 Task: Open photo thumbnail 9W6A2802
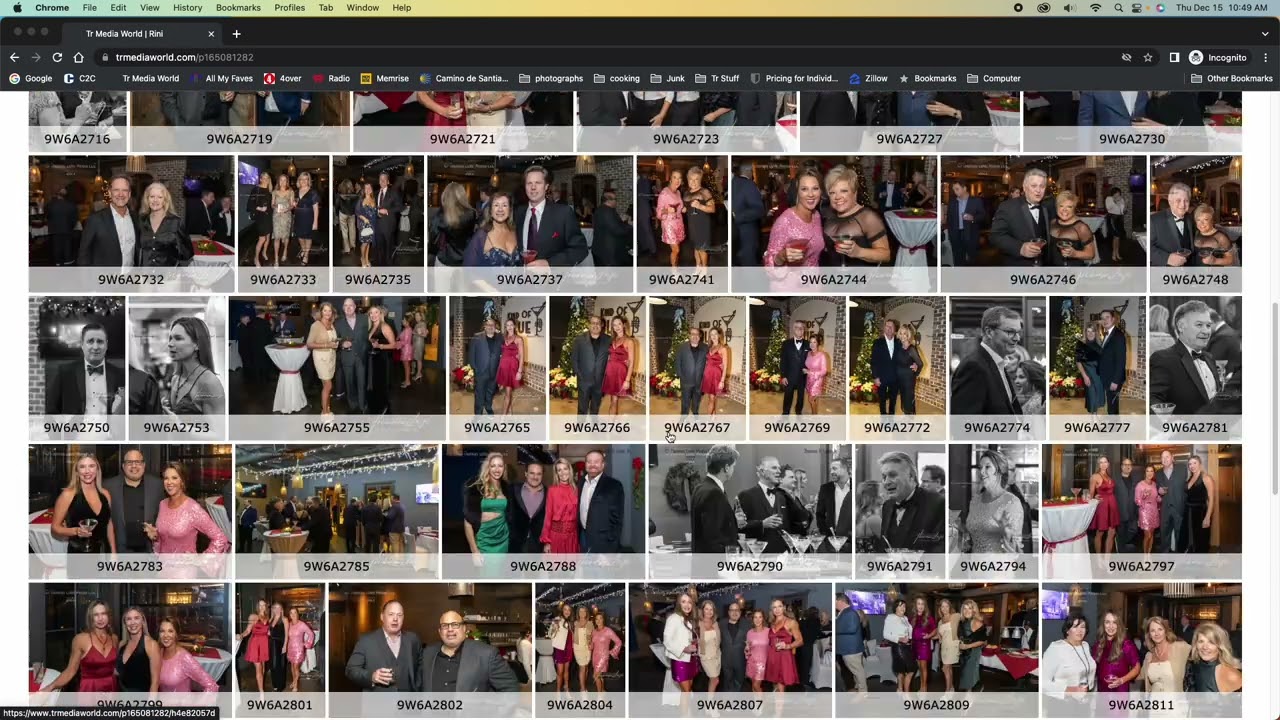[430, 650]
